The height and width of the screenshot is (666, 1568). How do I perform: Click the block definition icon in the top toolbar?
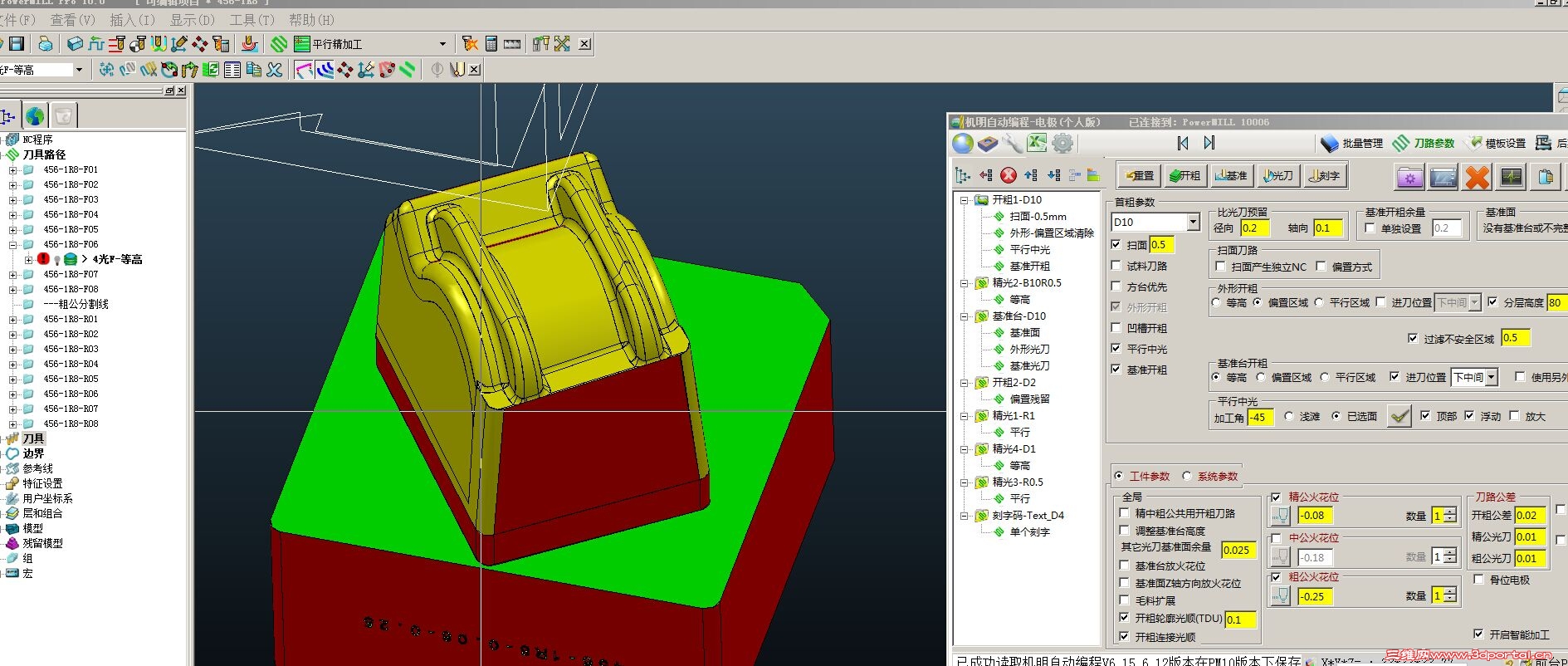[75, 43]
